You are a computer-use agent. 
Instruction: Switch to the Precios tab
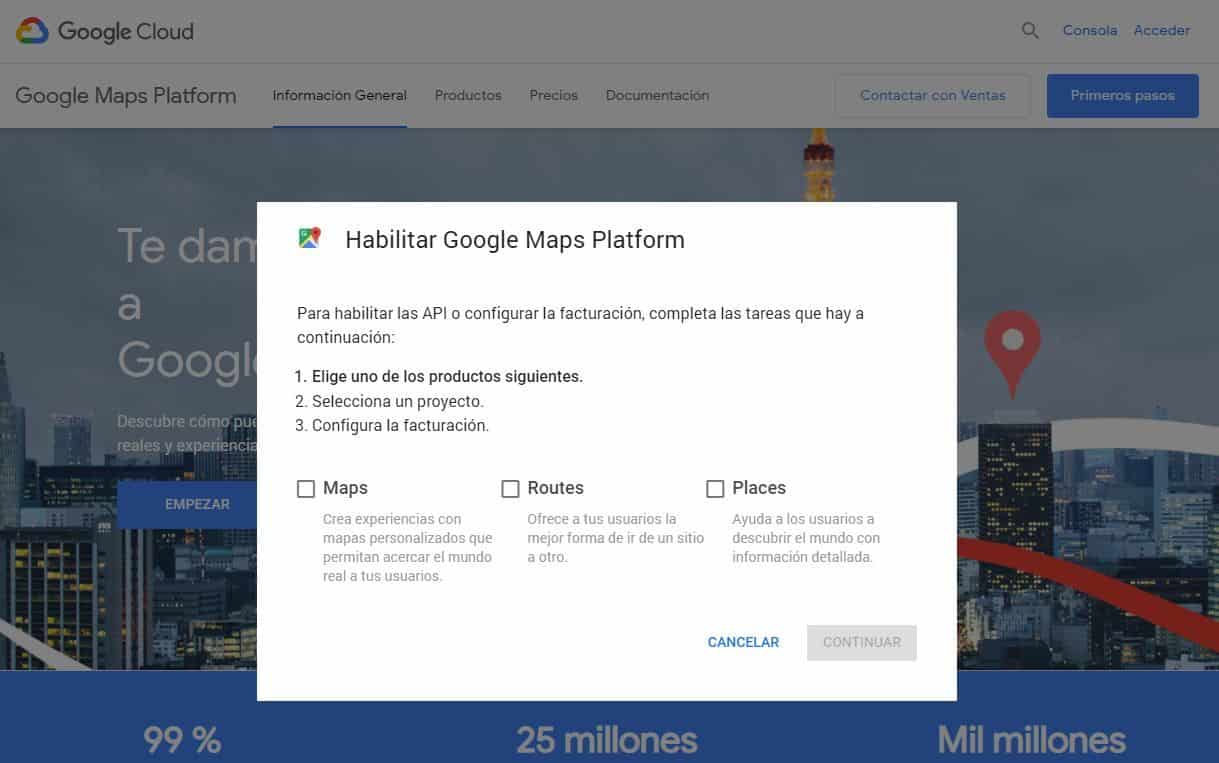pyautogui.click(x=553, y=95)
